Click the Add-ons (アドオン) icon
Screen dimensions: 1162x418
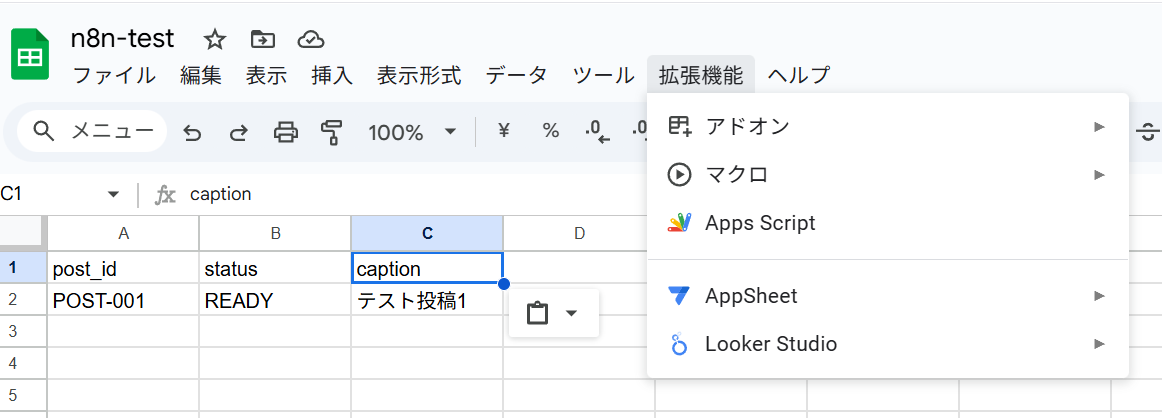(680, 127)
